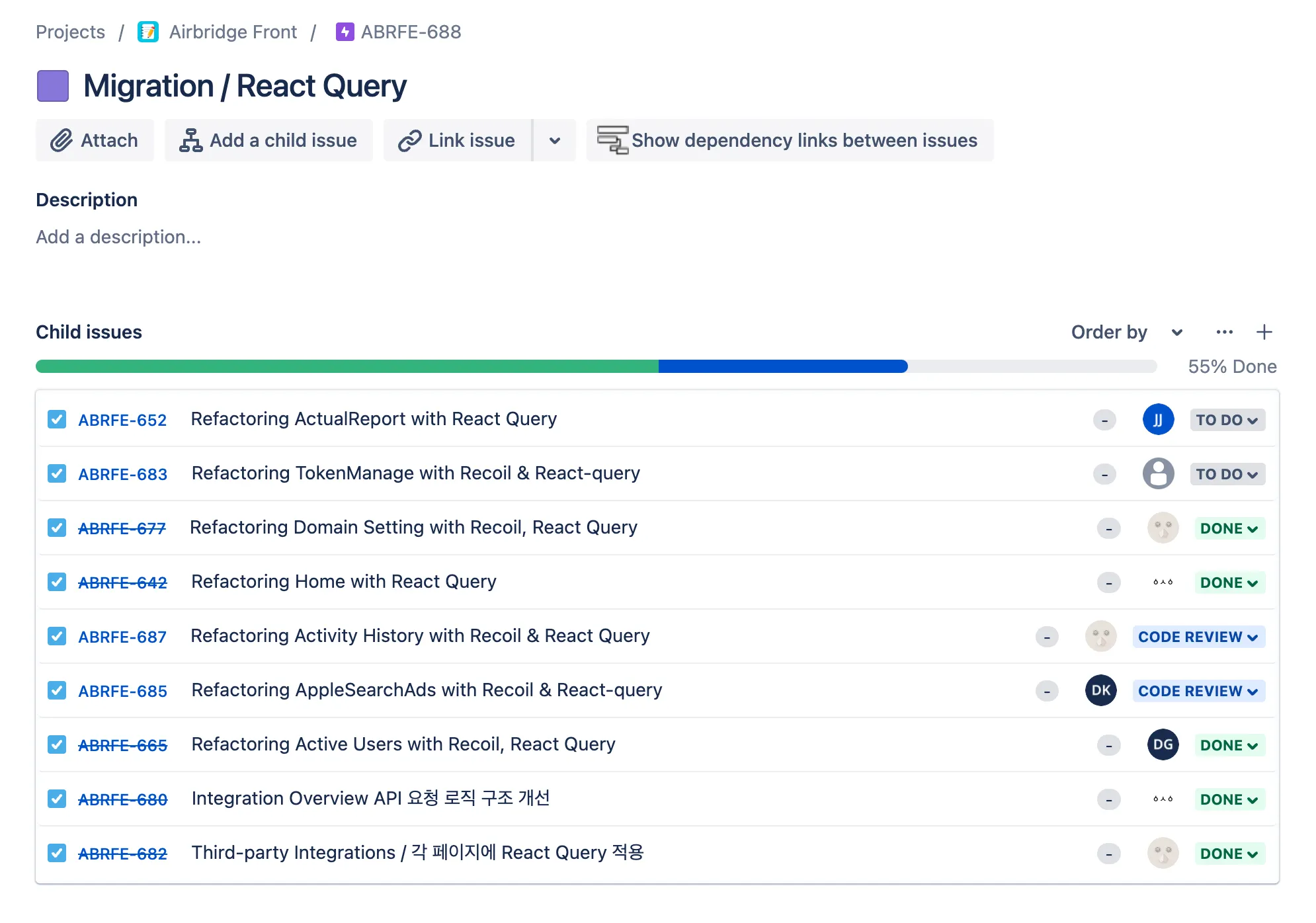
Task: Open the Airbridge Front breadcrumb link
Action: point(233,32)
